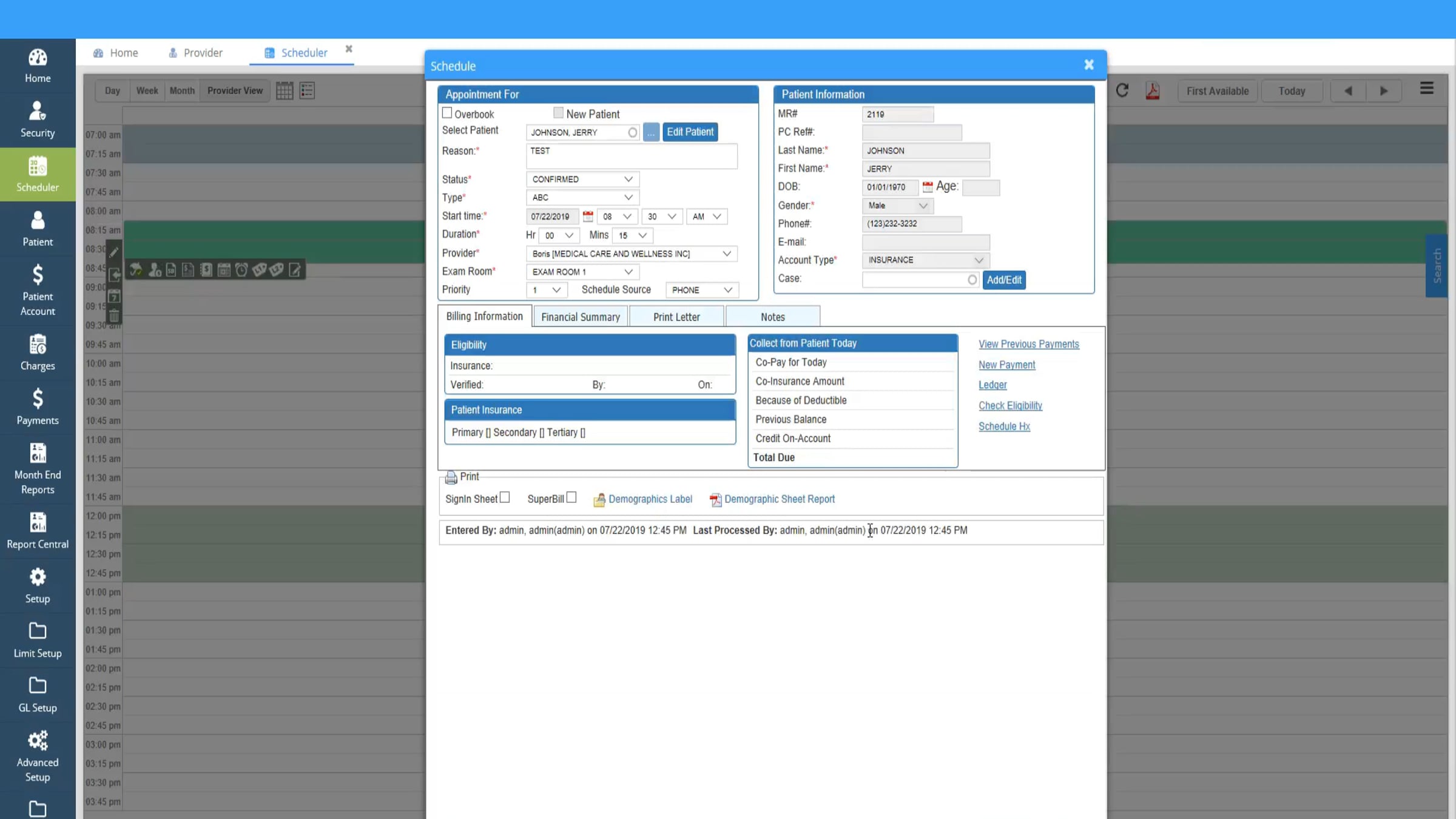This screenshot has height=819, width=1456.
Task: Check the New Patient checkbox
Action: click(558, 113)
